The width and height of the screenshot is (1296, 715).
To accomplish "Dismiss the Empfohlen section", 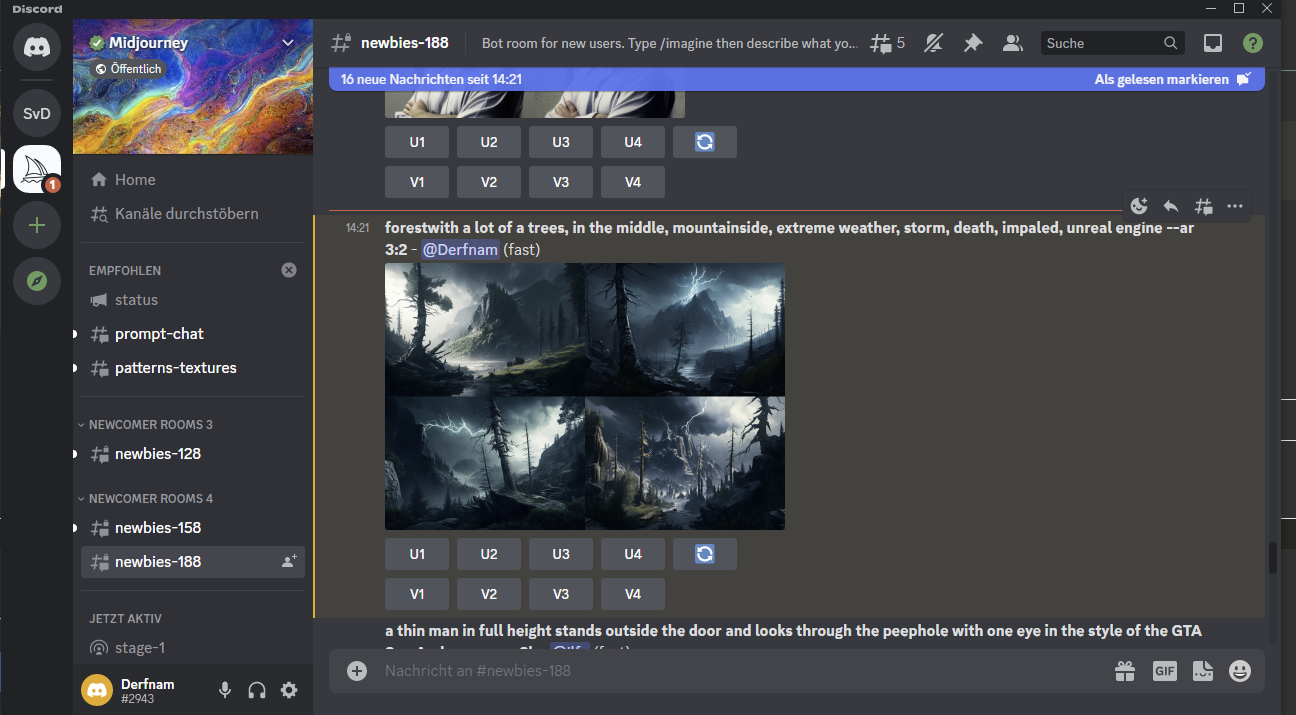I will click(x=289, y=270).
